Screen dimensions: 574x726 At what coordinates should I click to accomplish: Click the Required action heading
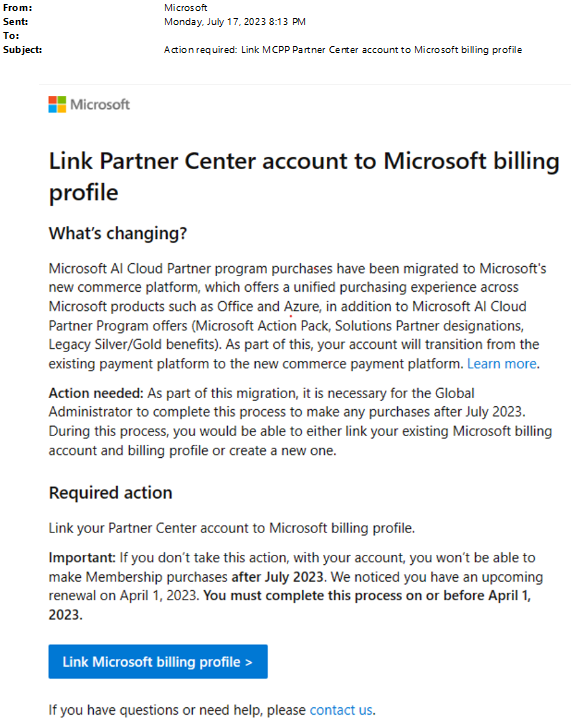coord(111,493)
